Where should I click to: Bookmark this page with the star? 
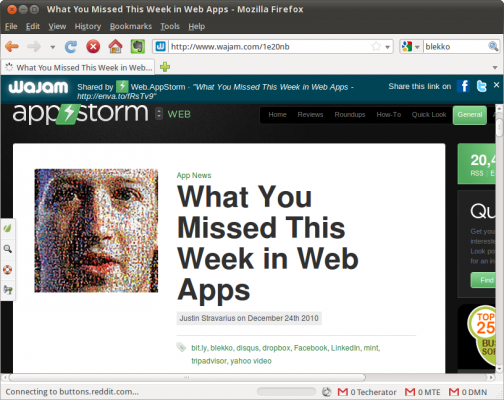point(376,46)
